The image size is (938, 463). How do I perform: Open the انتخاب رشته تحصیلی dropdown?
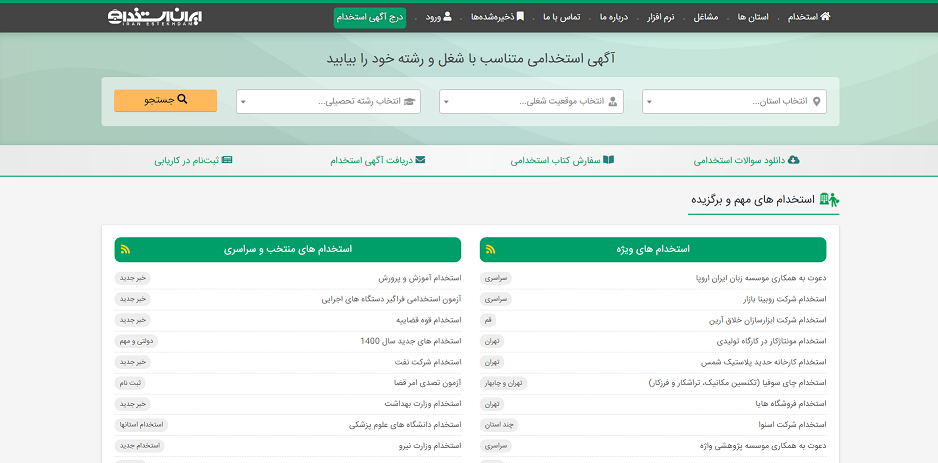click(328, 102)
